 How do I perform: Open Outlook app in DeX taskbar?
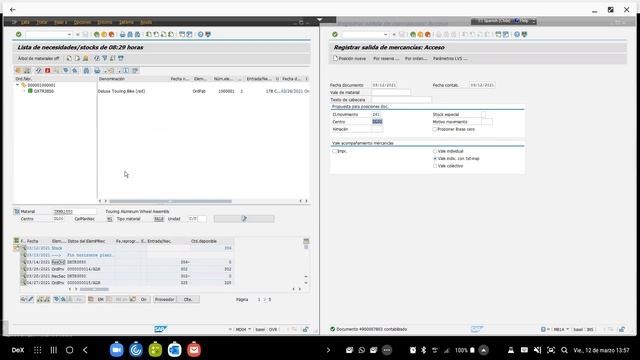pyautogui.click(x=174, y=350)
